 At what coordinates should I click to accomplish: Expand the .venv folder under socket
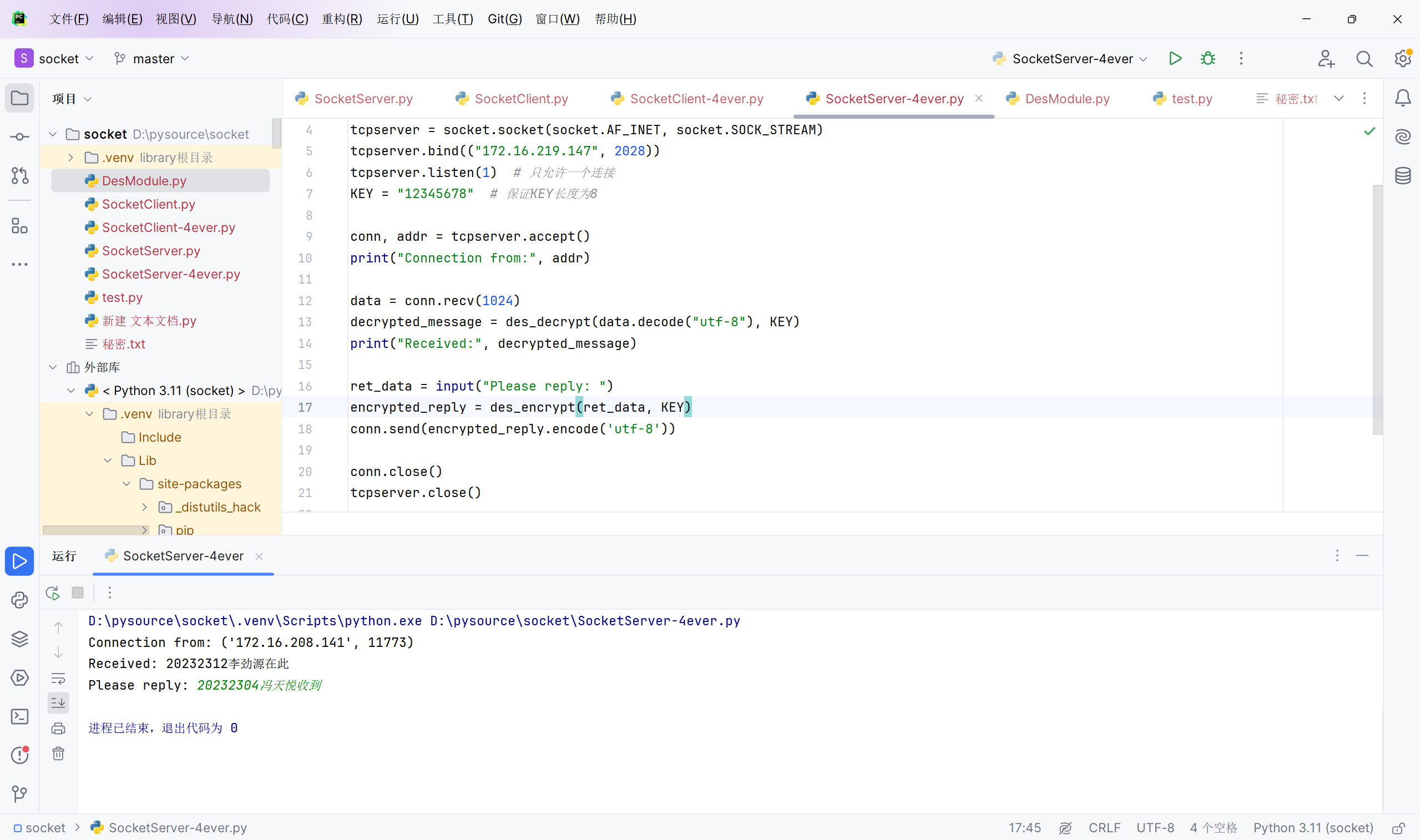[70, 158]
